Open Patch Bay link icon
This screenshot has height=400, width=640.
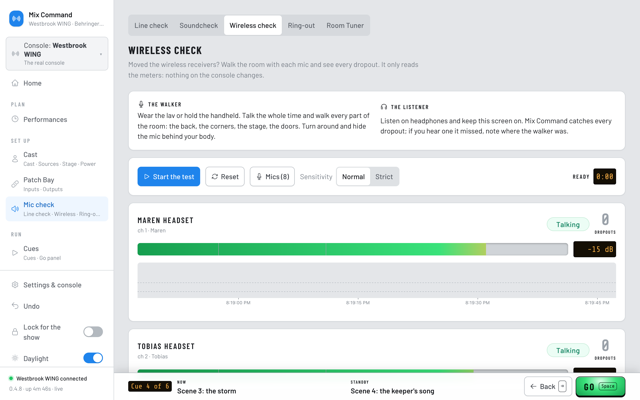coord(15,184)
